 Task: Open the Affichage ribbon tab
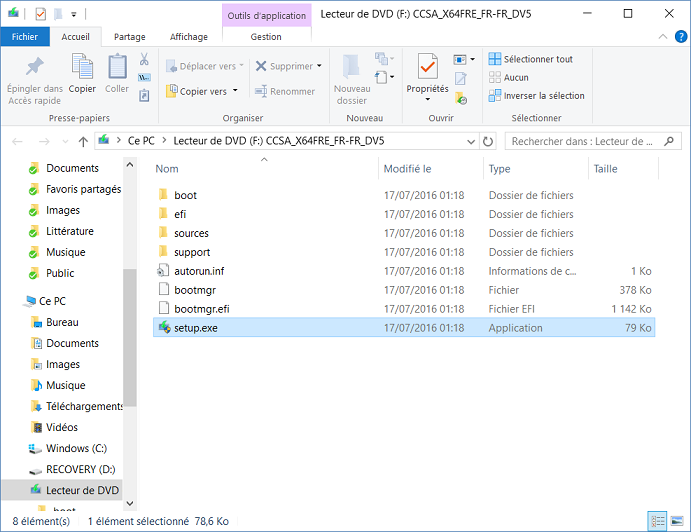coord(189,37)
